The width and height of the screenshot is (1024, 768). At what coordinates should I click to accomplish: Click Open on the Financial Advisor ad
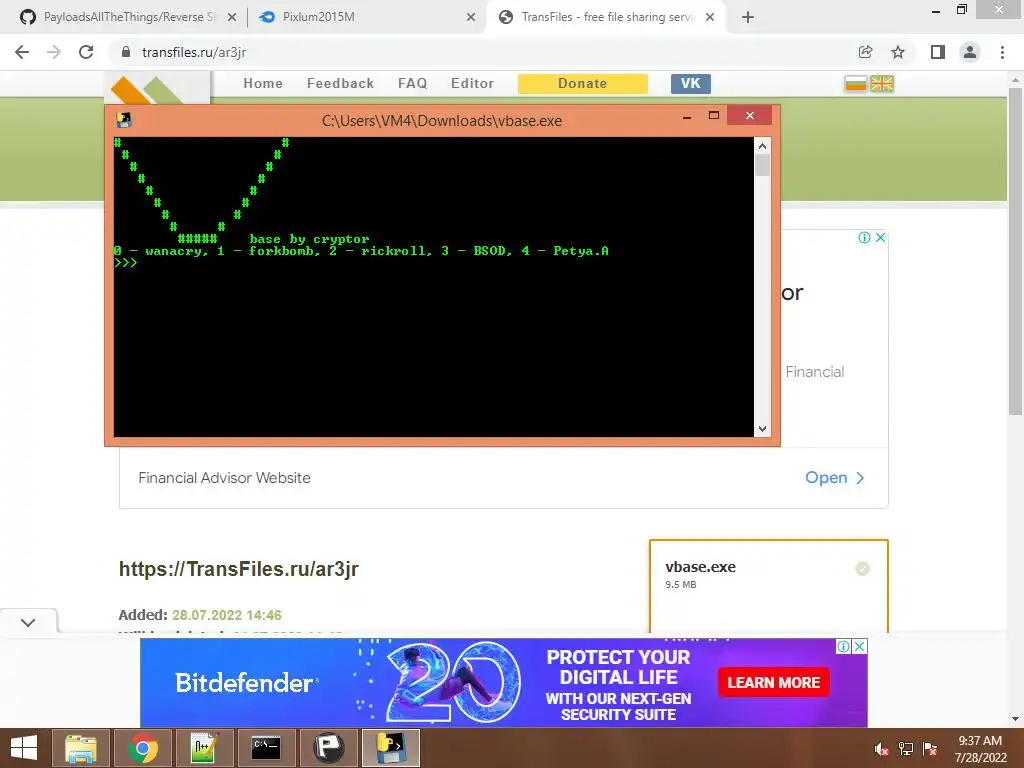click(835, 478)
